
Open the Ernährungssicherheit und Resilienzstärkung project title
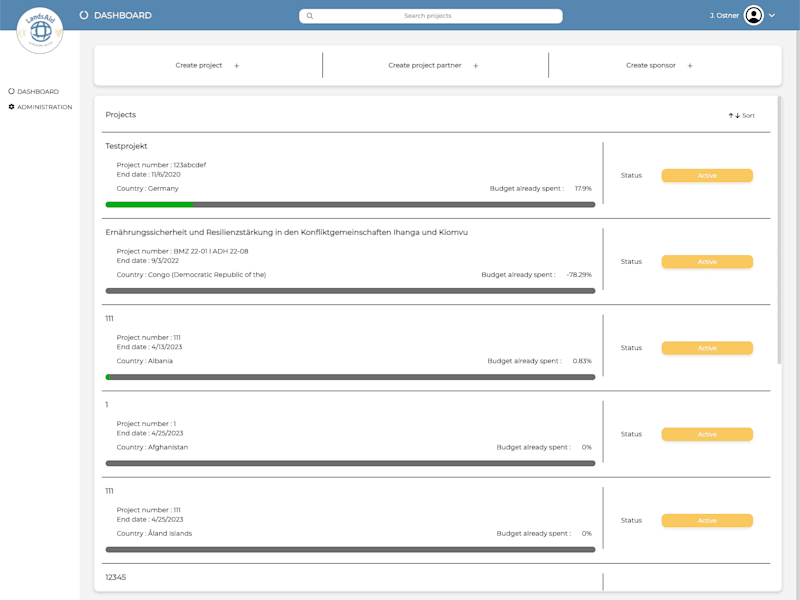point(286,232)
